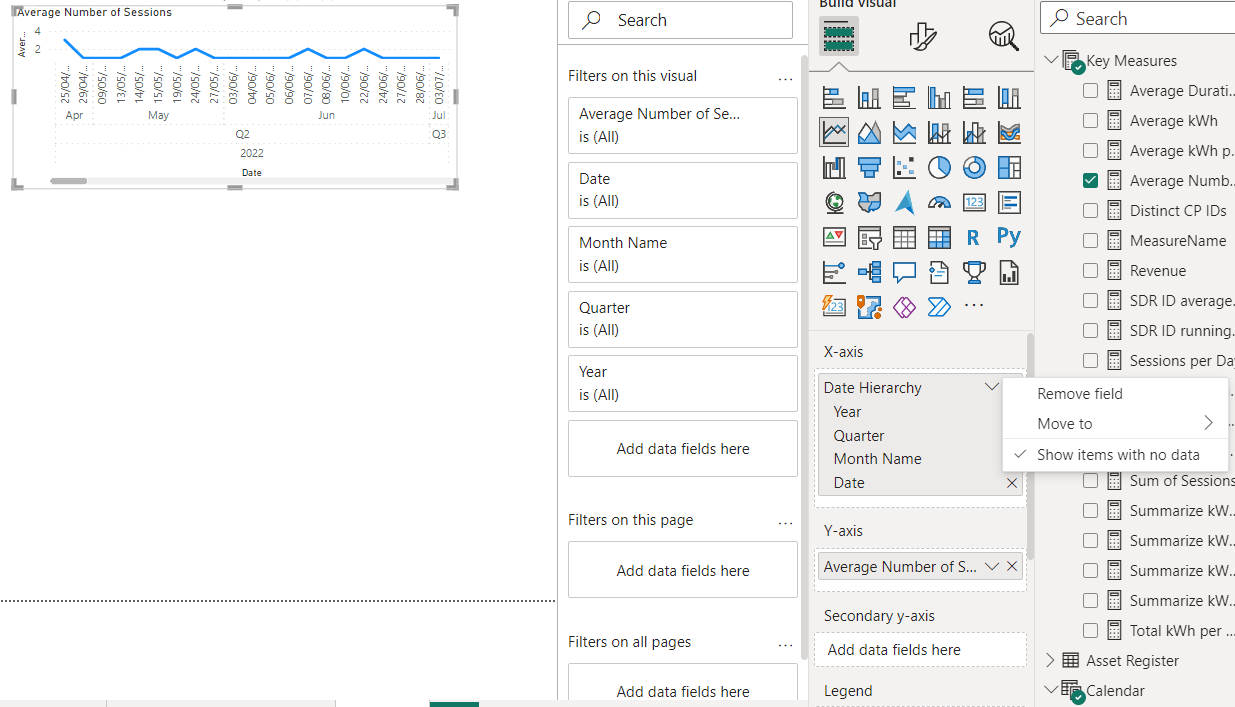Open the Year filter card
This screenshot has width=1235, height=707.
(x=683, y=383)
